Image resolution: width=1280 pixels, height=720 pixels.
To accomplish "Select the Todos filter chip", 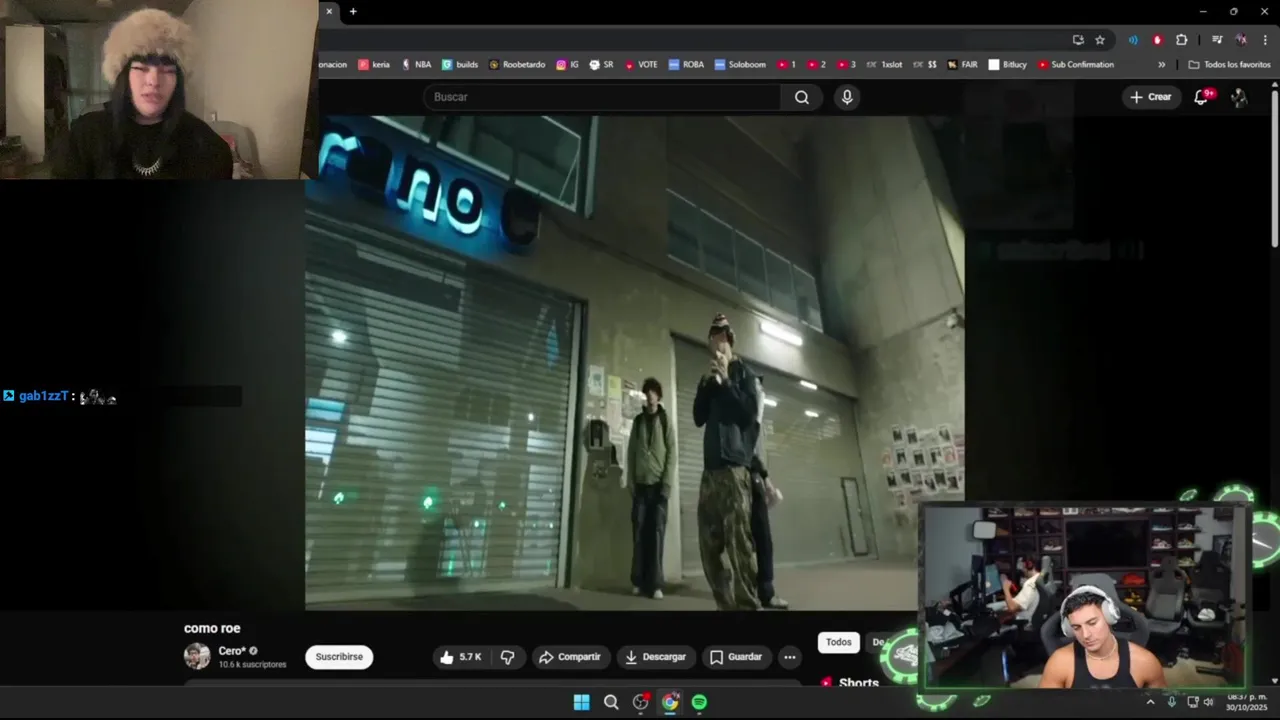I will pos(839,642).
